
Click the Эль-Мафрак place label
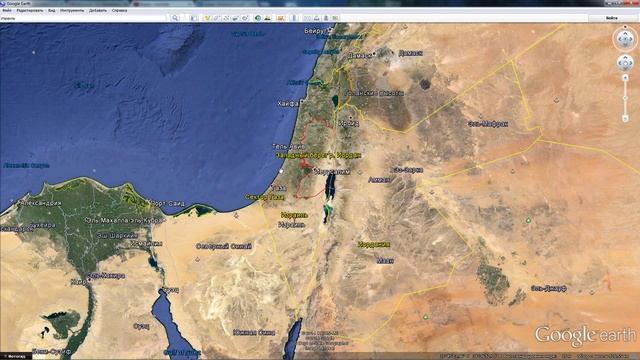click(488, 124)
